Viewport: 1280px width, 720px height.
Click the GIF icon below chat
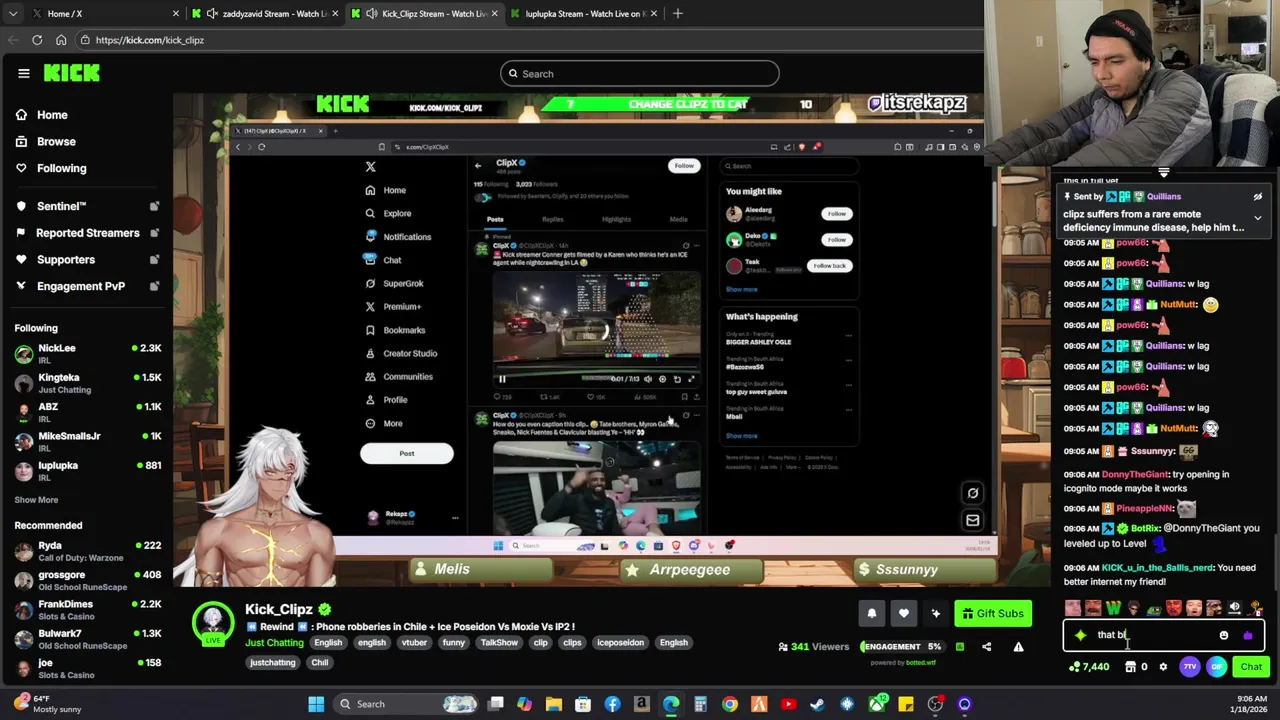click(x=1216, y=667)
